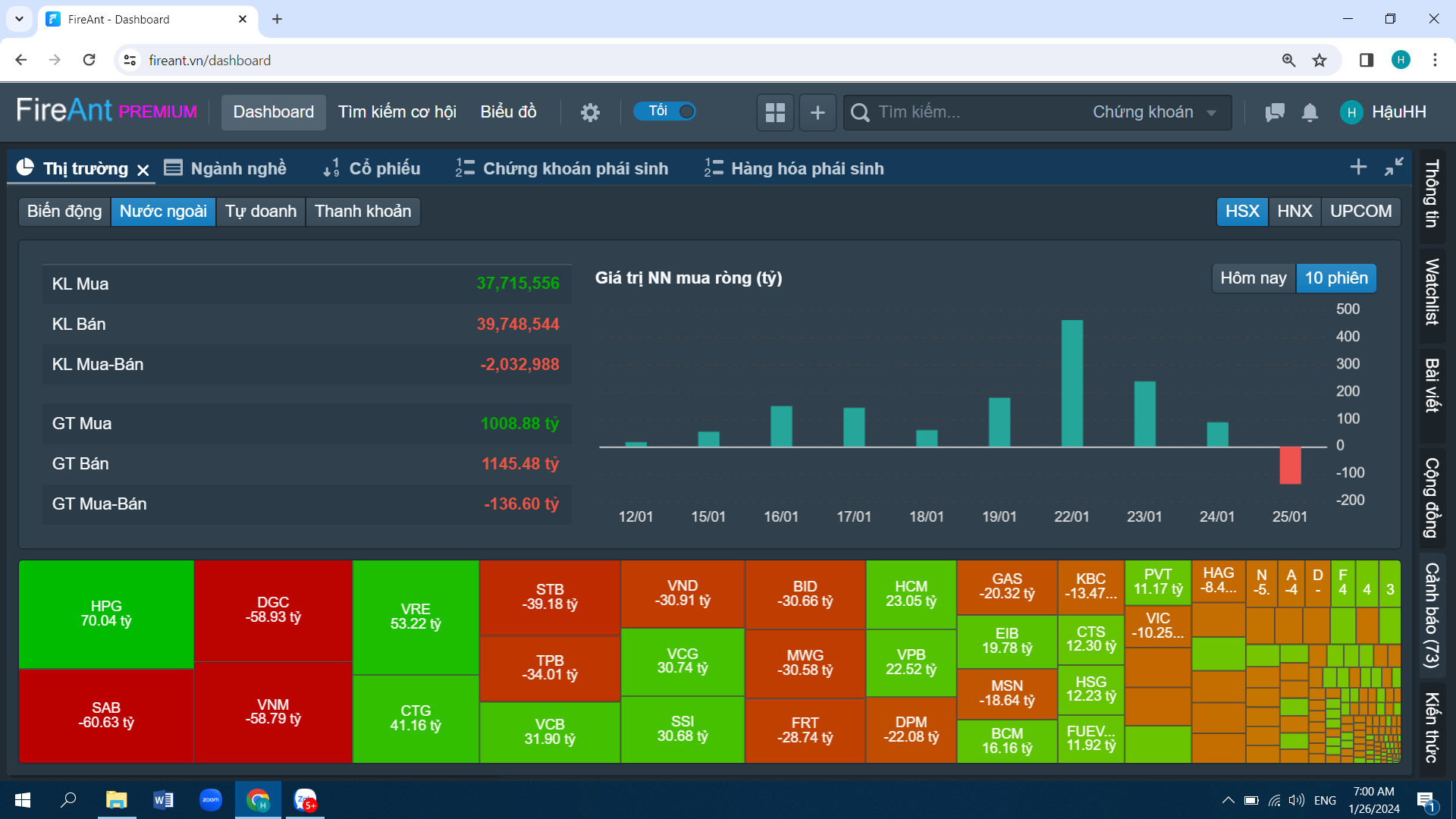1456x819 pixels.
Task: Click the green HPG heatmap tile
Action: coord(106,613)
